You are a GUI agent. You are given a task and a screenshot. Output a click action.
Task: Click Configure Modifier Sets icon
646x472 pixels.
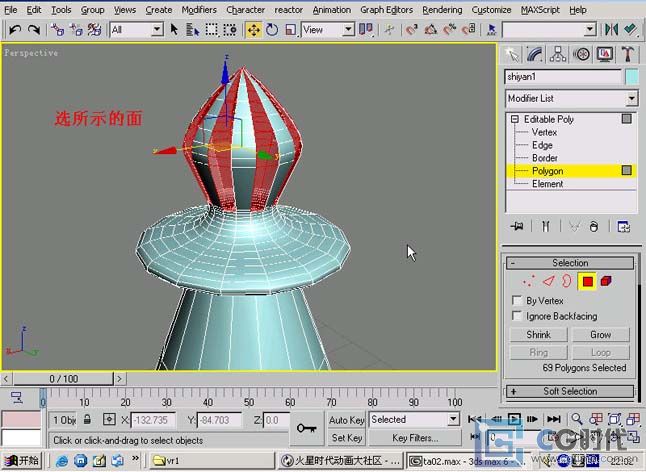pos(623,226)
